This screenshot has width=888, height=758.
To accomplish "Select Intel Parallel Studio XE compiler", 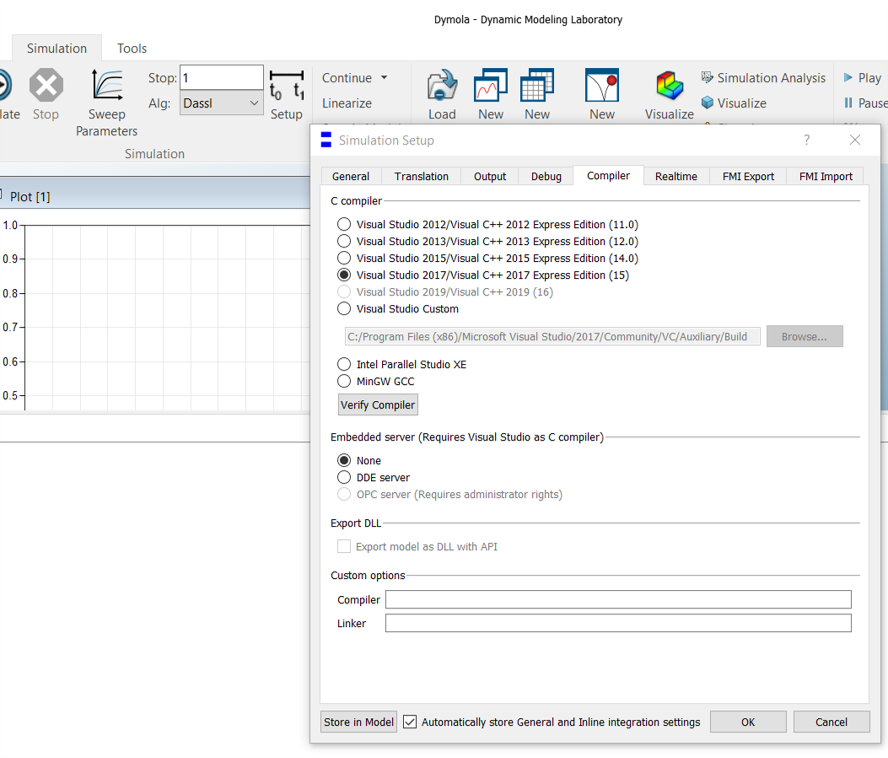I will (344, 364).
